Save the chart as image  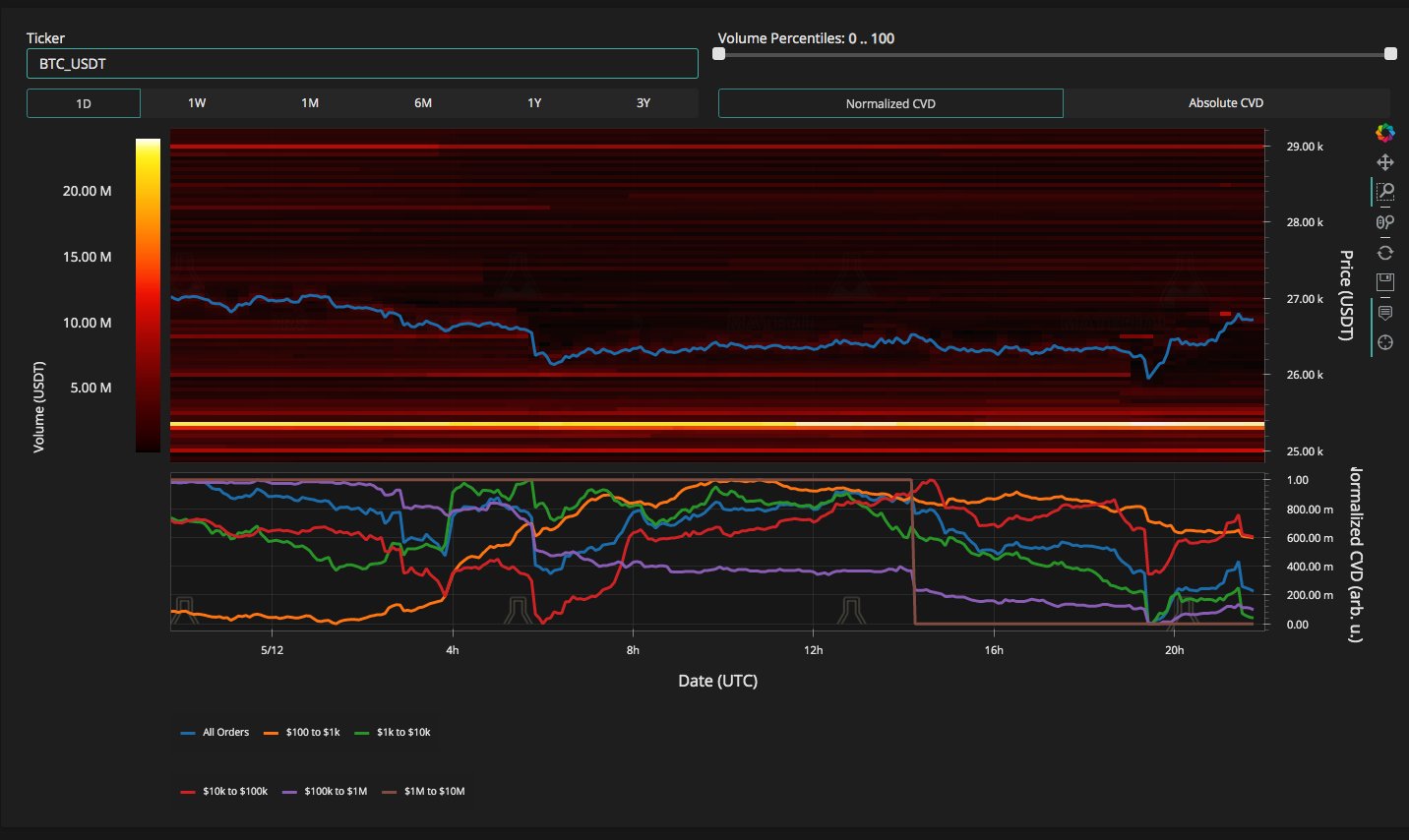pos(1385,282)
